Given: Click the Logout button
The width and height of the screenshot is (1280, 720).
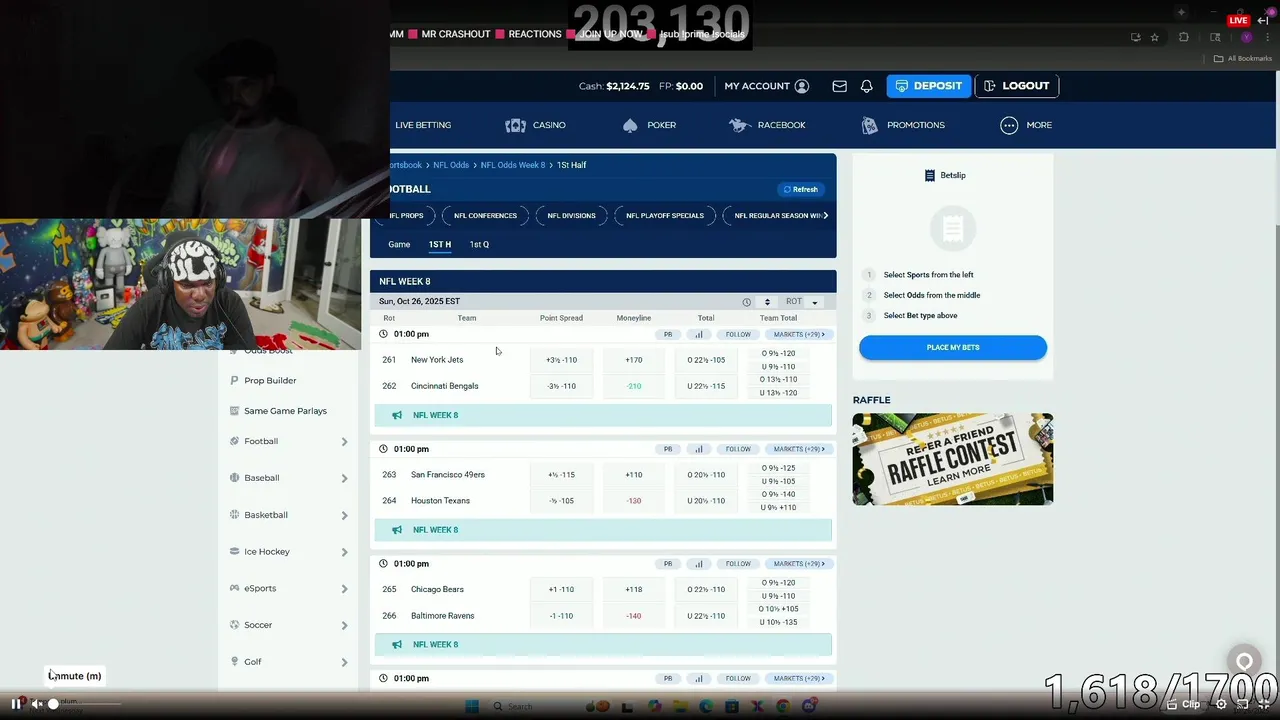Looking at the screenshot, I should pos(1016,86).
